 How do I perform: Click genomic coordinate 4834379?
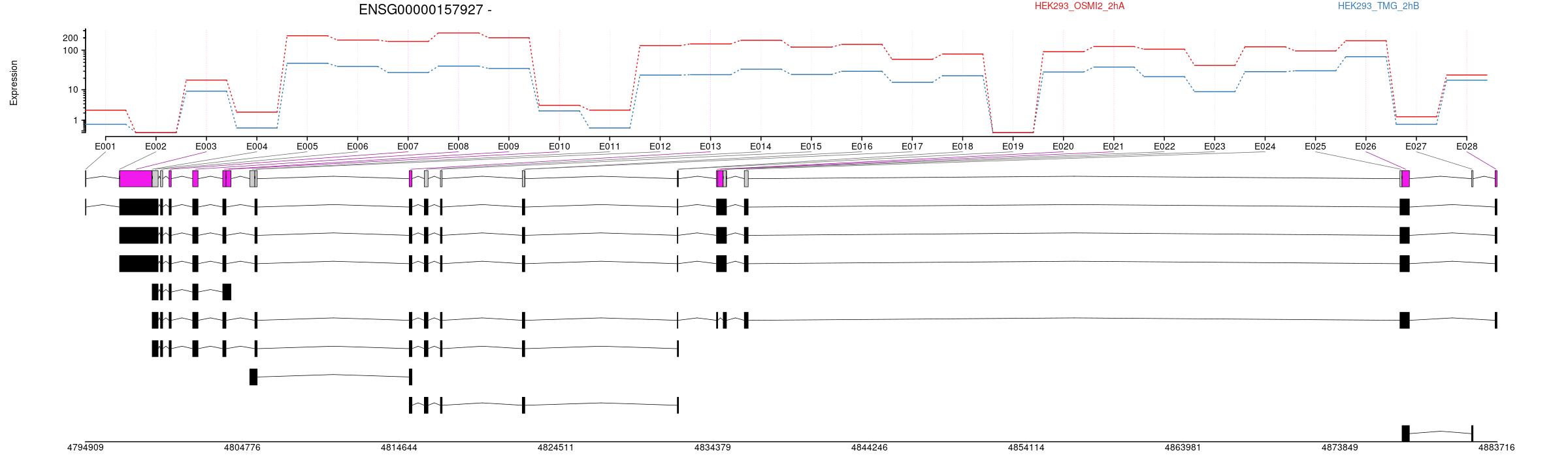point(713,448)
